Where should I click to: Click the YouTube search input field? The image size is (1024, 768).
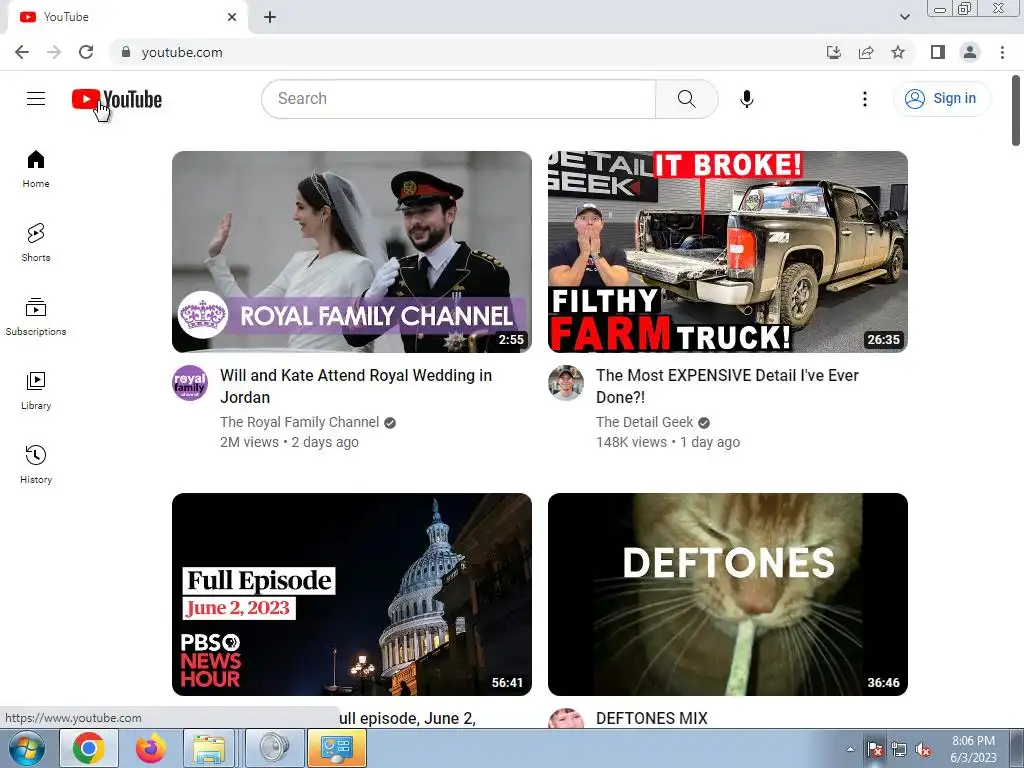(458, 99)
